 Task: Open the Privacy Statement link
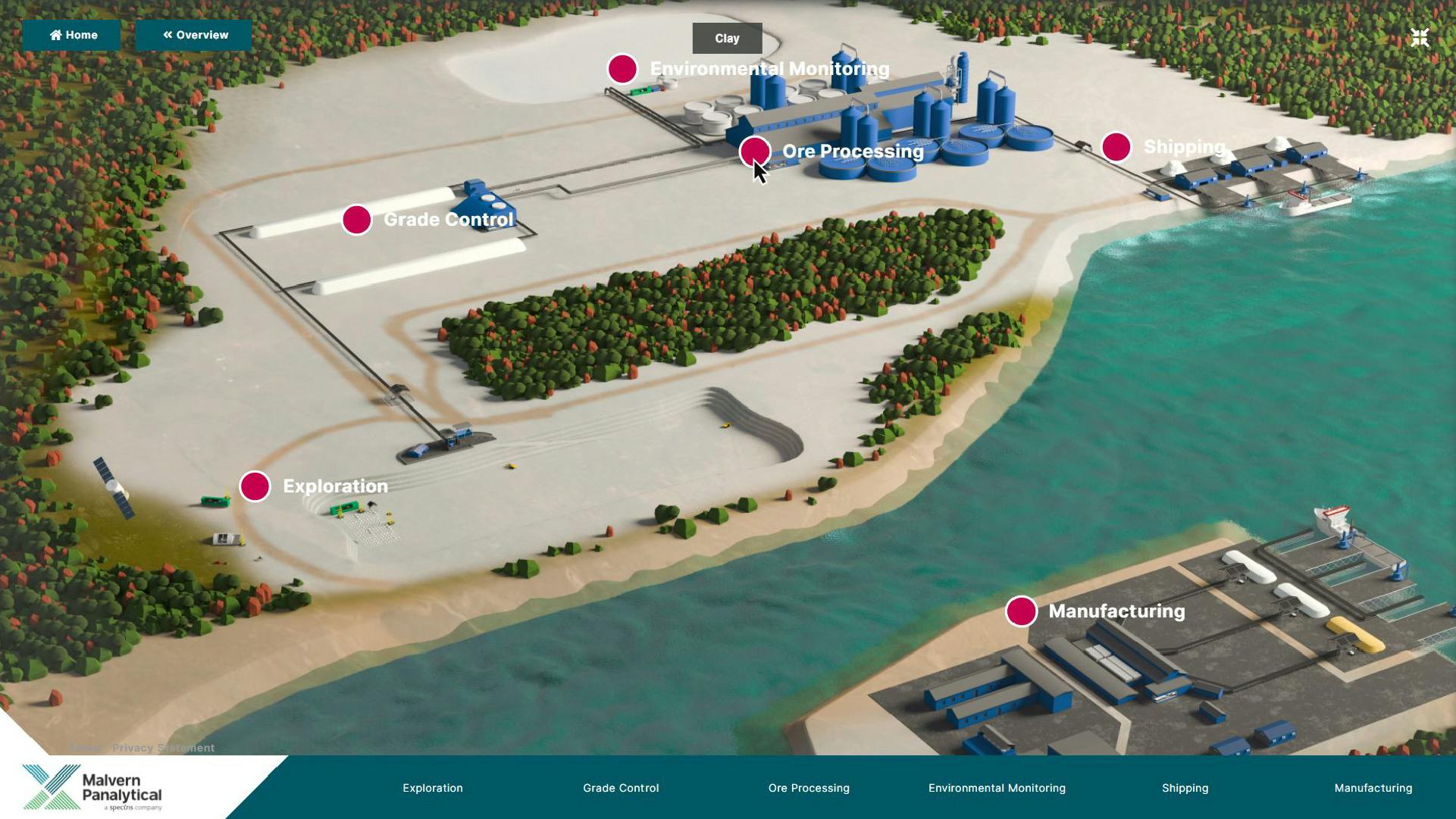click(163, 748)
